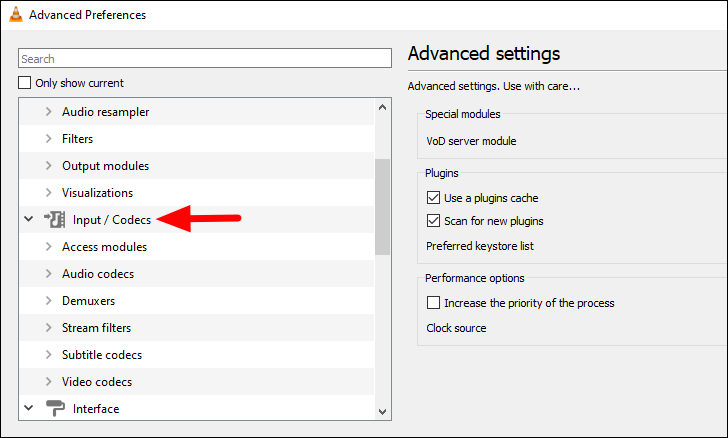This screenshot has width=728, height=438.
Task: Enable Only show current checkbox
Action: (25, 83)
